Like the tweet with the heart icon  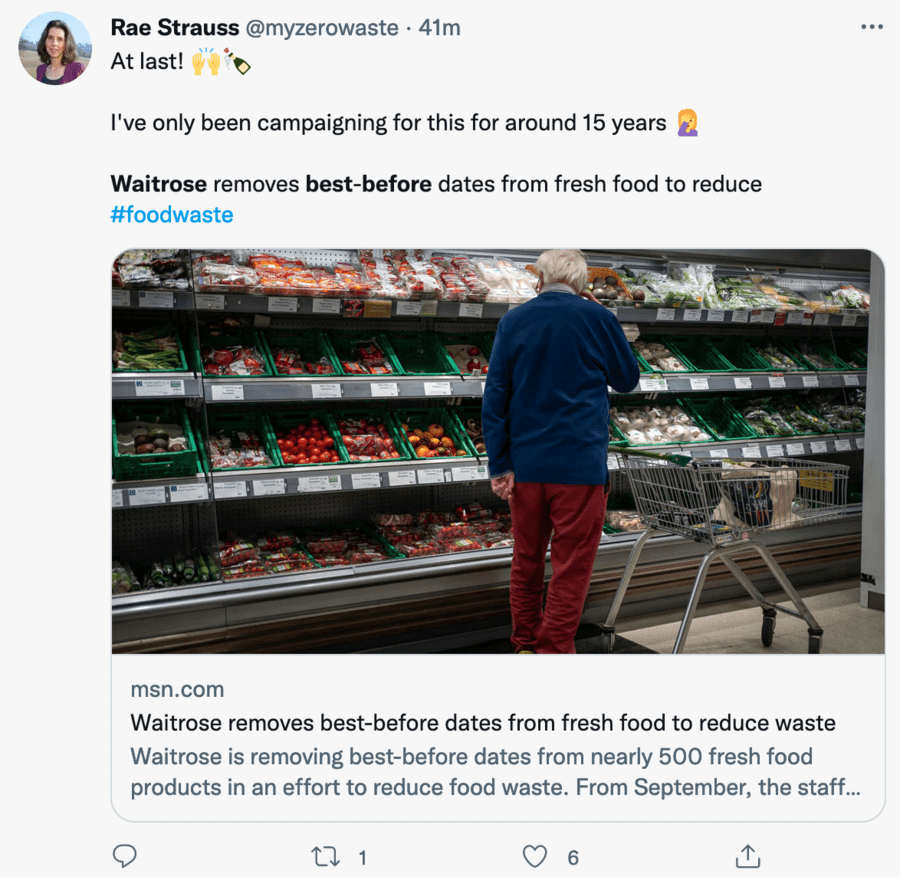(x=536, y=856)
